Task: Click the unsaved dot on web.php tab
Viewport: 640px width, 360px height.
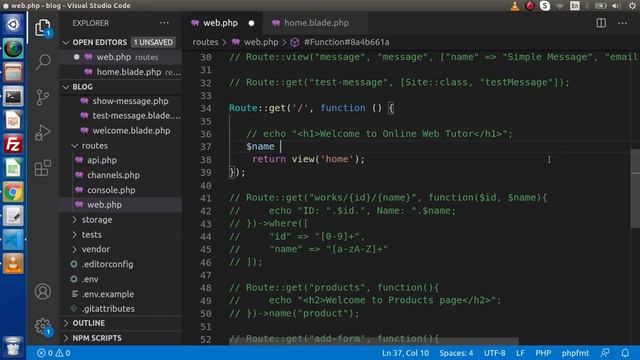Action: 251,23
